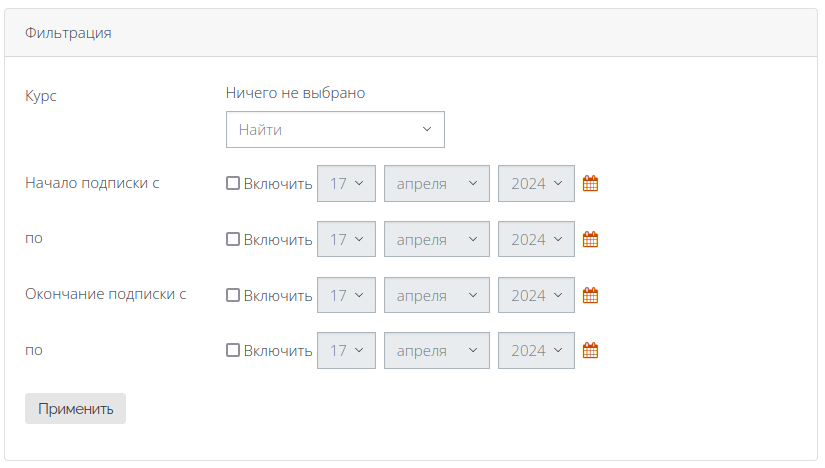Image resolution: width=825 pixels, height=468 pixels.
Task: Tick Включить in first по row
Action: point(233,238)
